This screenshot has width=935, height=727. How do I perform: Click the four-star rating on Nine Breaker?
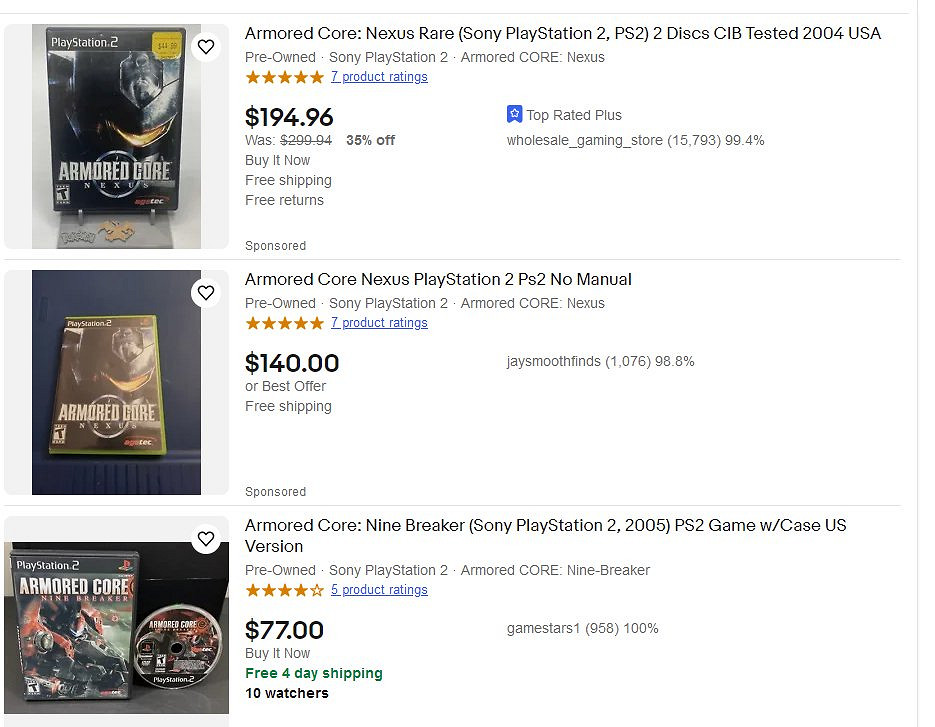click(285, 590)
